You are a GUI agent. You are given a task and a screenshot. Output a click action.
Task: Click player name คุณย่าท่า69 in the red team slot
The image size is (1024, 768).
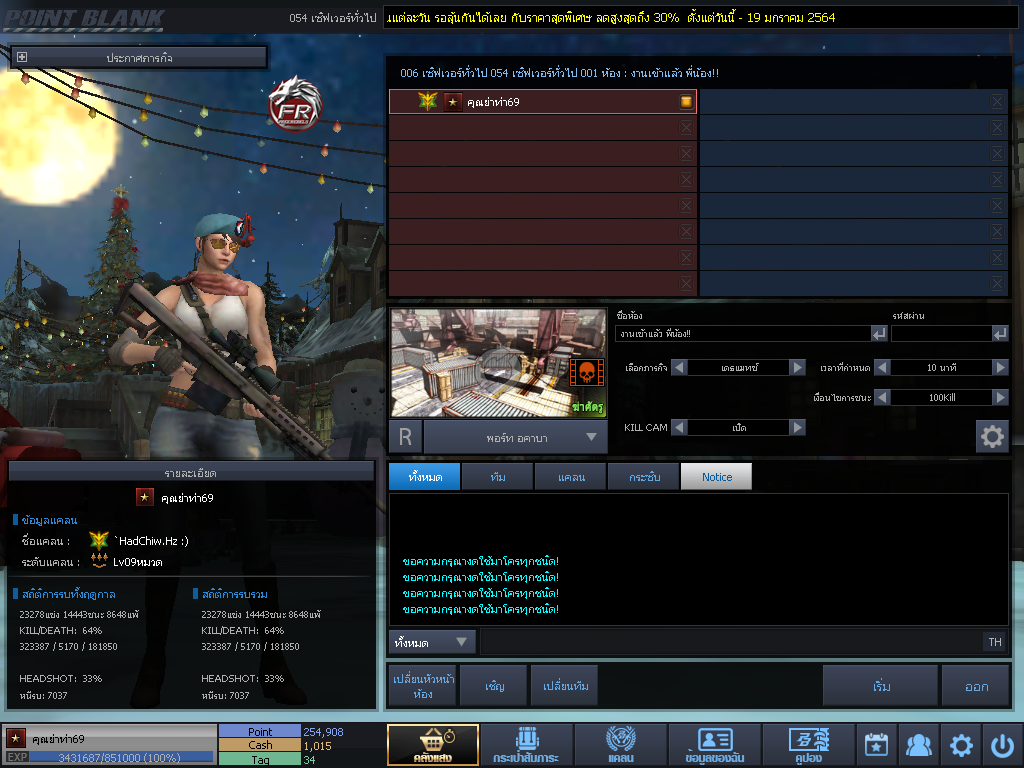coord(493,102)
